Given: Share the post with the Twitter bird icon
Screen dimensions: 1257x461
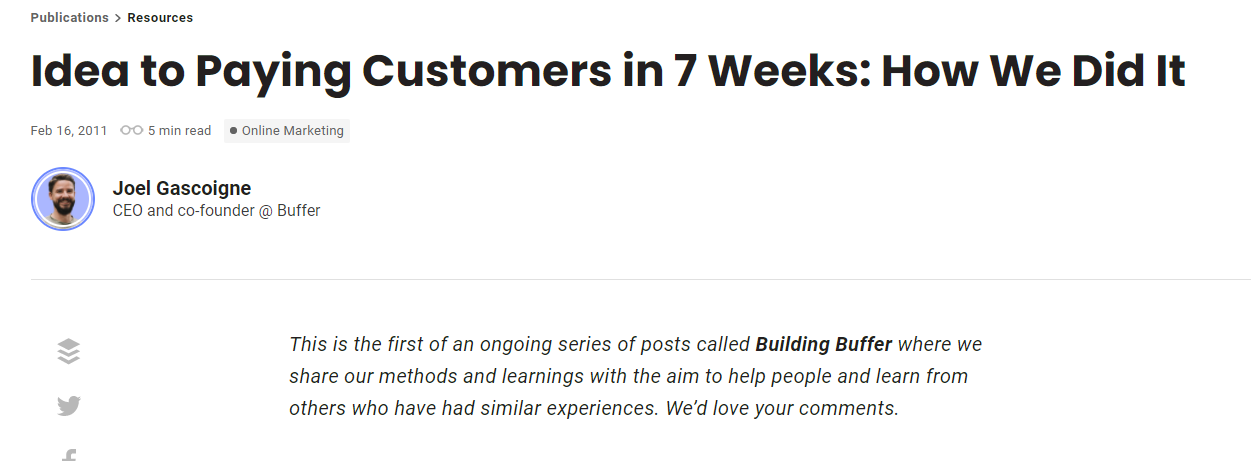Looking at the screenshot, I should (68, 406).
